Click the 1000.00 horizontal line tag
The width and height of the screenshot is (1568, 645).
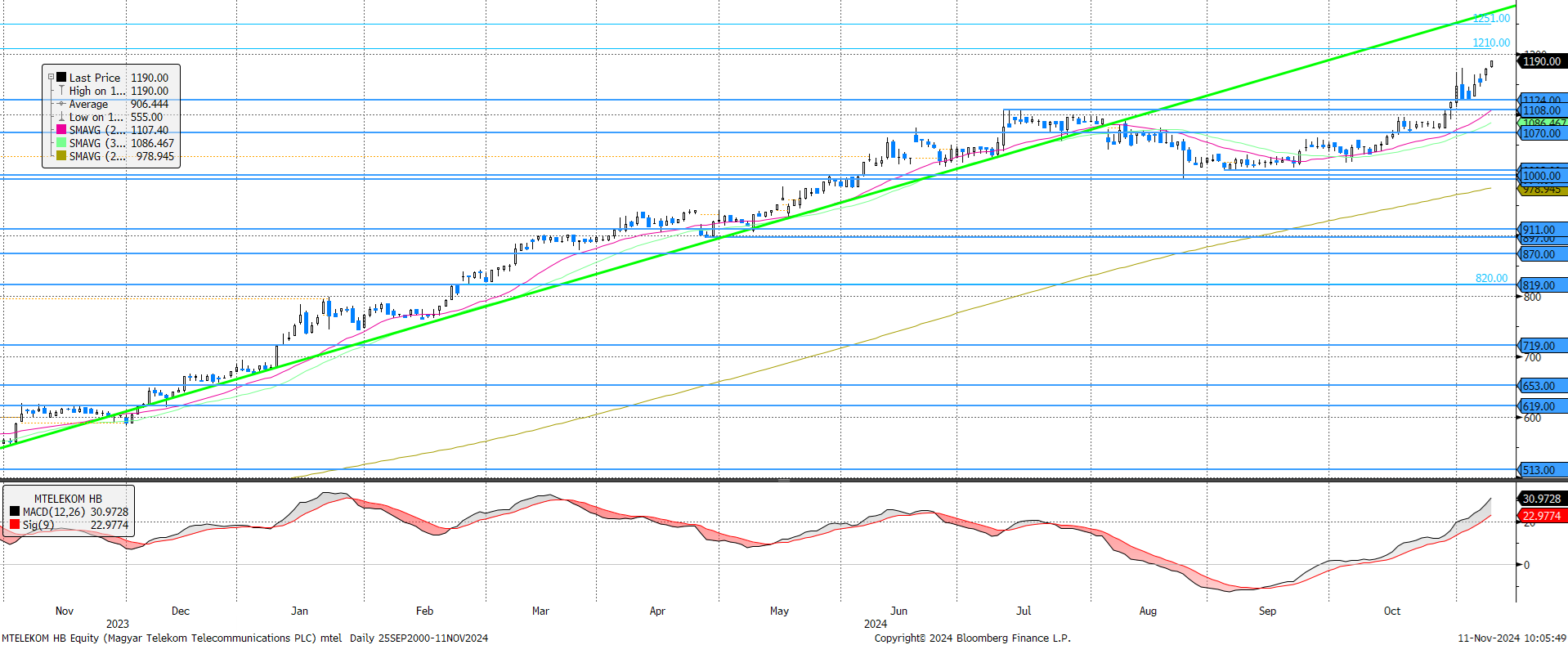(1542, 176)
